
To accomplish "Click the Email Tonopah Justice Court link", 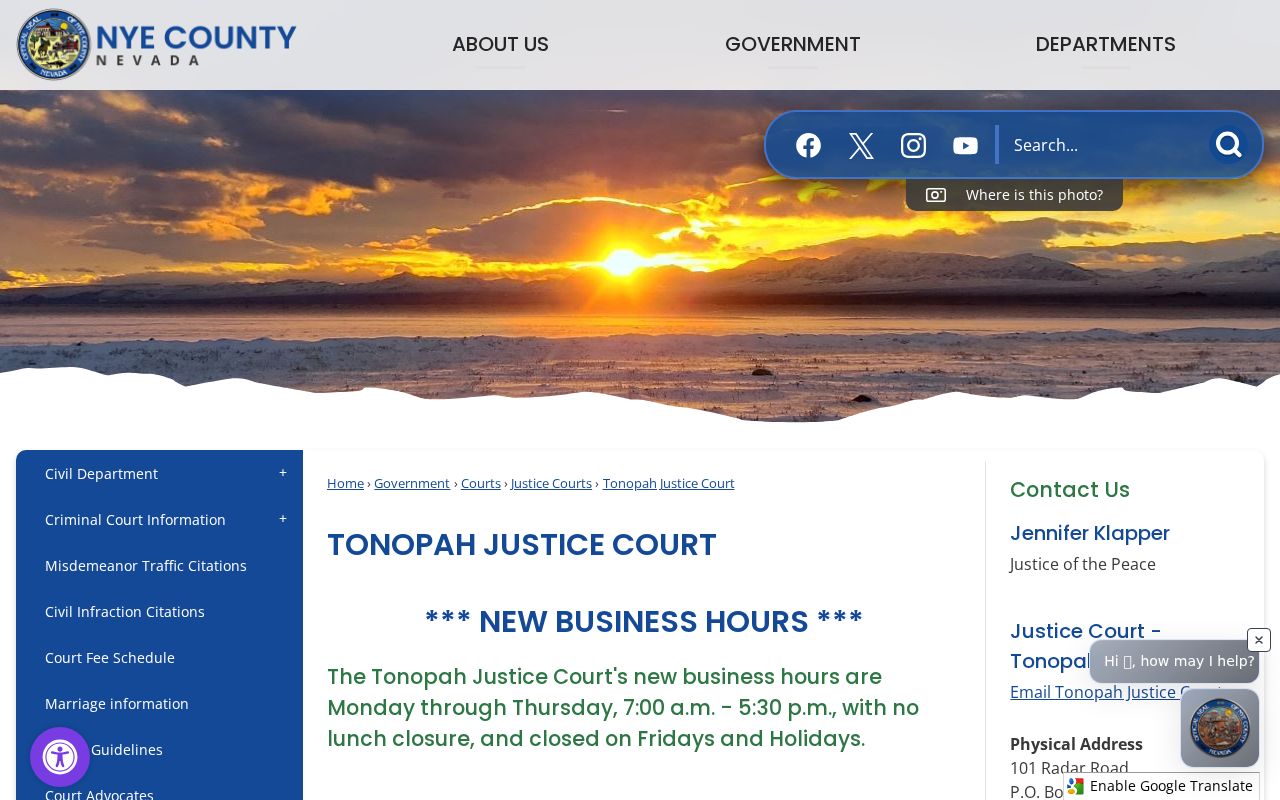I will click(1095, 692).
